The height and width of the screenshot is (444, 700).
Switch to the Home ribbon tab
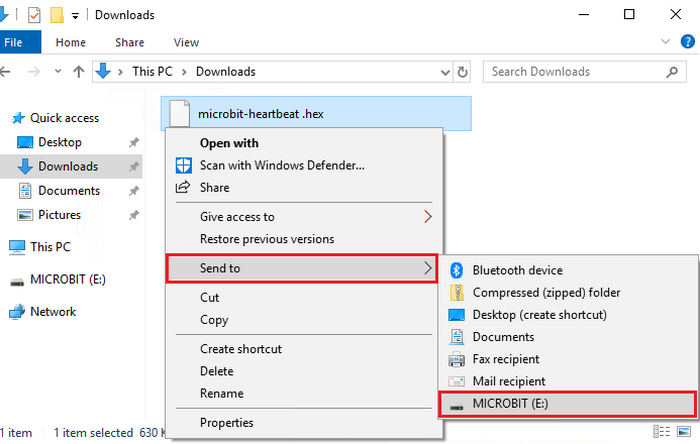(71, 42)
